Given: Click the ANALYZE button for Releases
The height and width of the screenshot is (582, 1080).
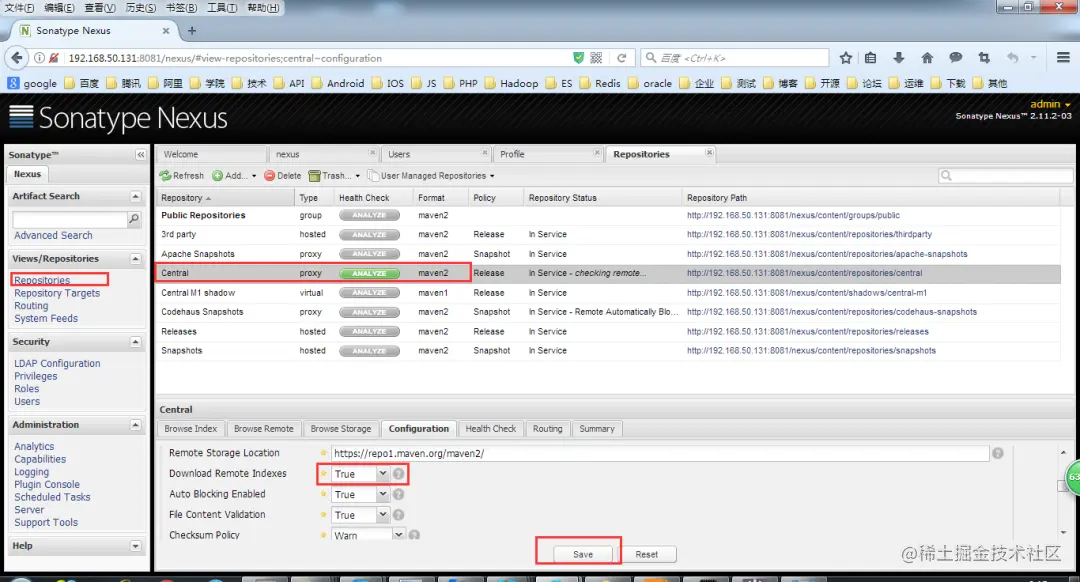Looking at the screenshot, I should [369, 331].
